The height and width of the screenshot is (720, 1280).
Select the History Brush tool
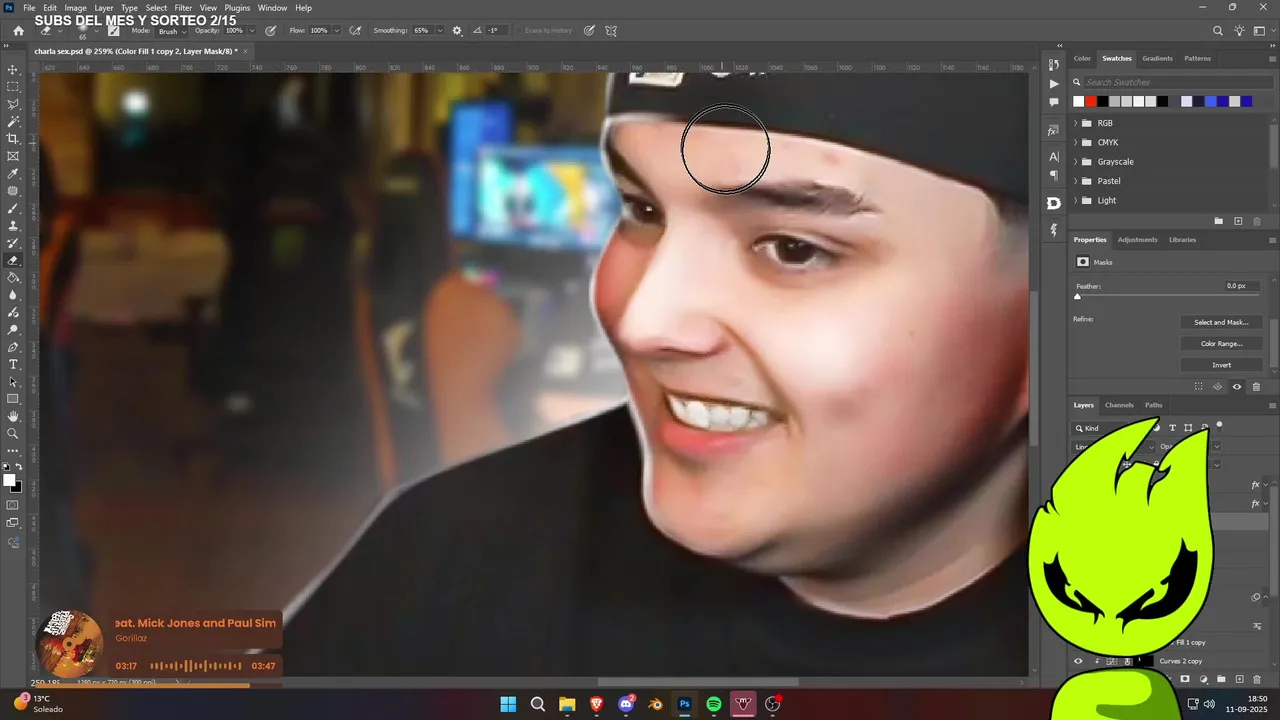(13, 243)
